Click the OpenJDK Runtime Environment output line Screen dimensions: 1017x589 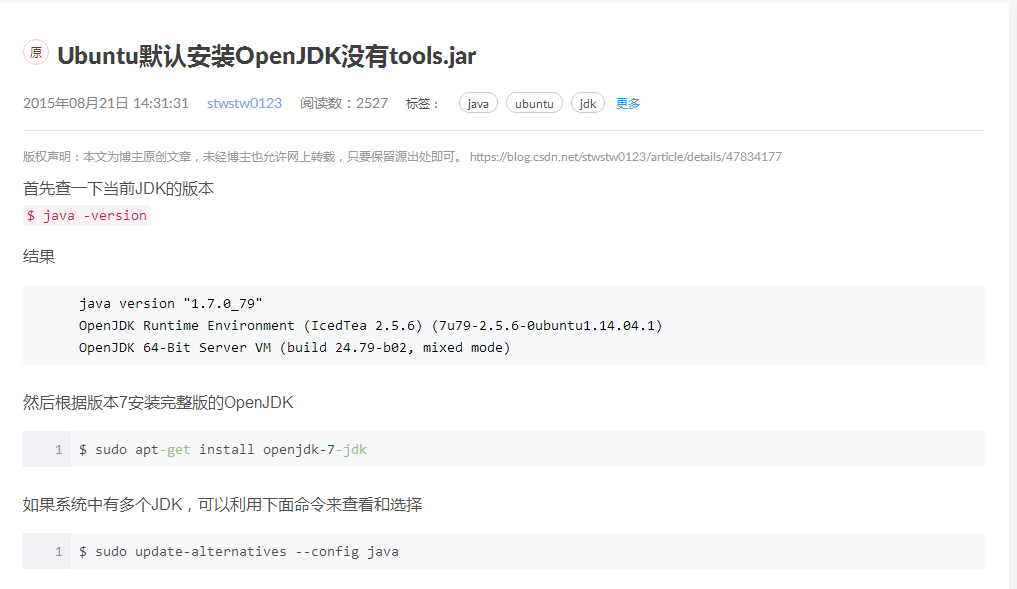tap(370, 326)
